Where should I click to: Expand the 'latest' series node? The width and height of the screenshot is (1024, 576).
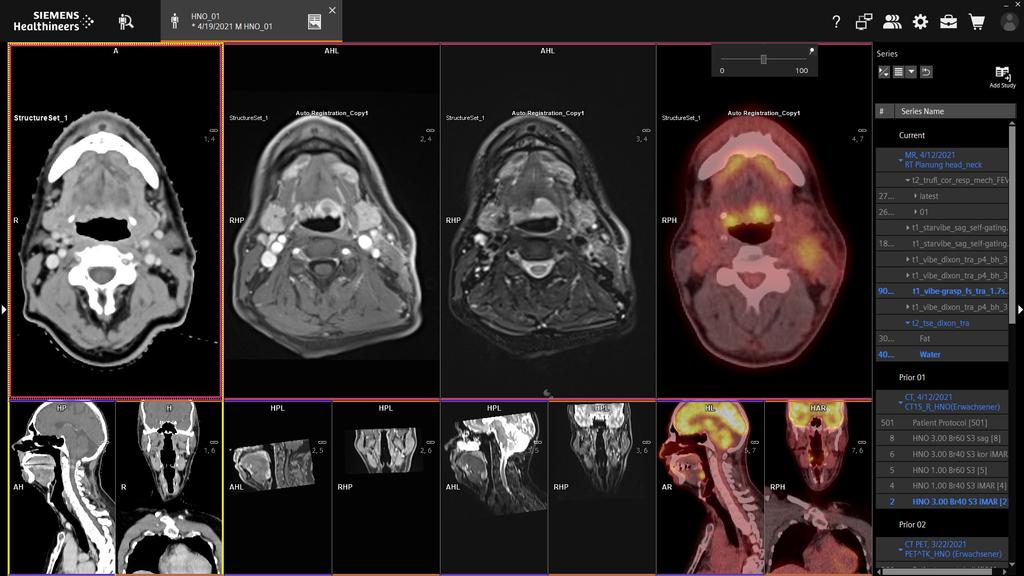click(x=915, y=196)
